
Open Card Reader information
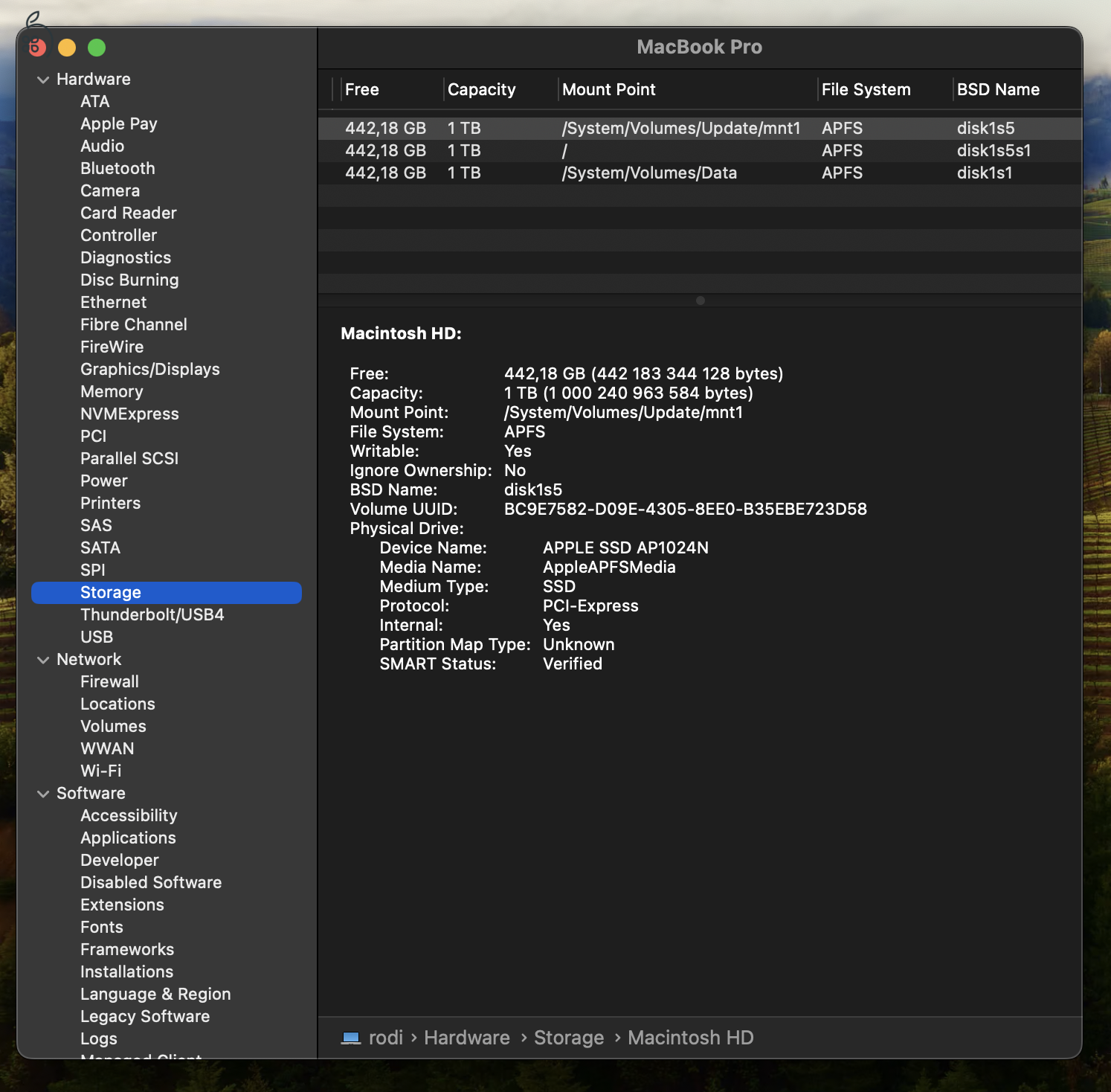click(x=128, y=213)
